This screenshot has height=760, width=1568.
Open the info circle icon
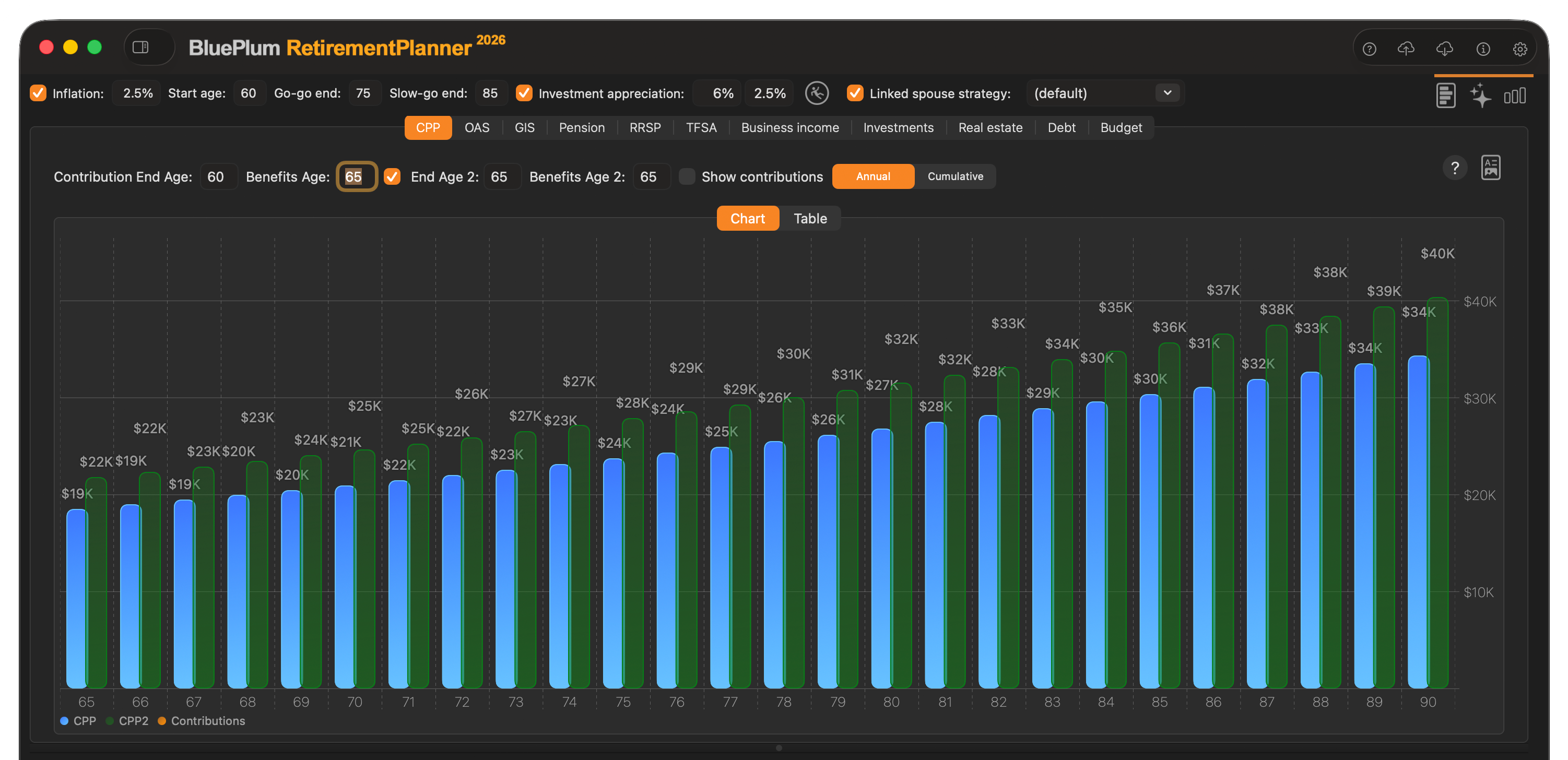coord(1483,49)
